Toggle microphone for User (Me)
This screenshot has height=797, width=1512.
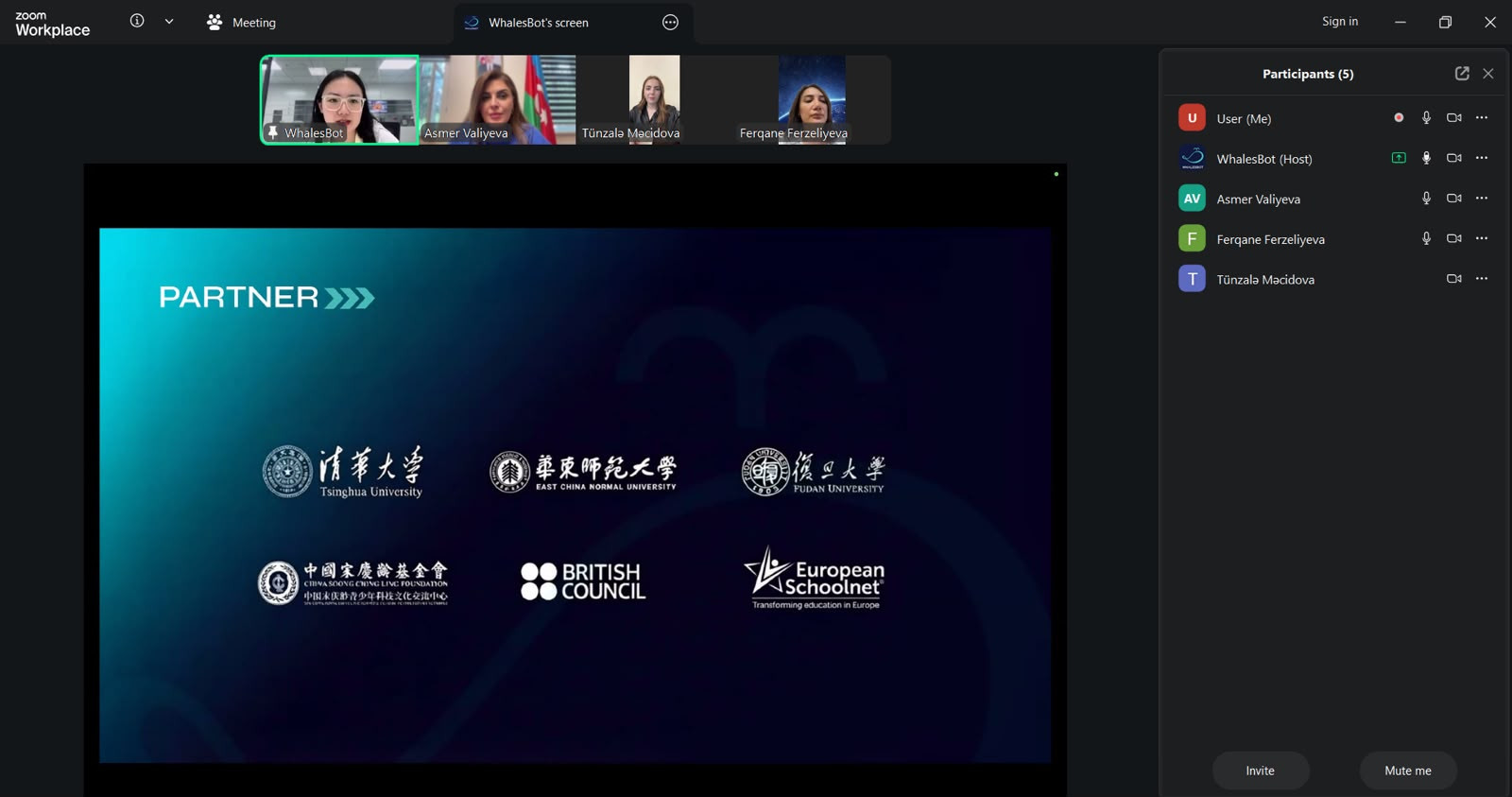pos(1427,118)
